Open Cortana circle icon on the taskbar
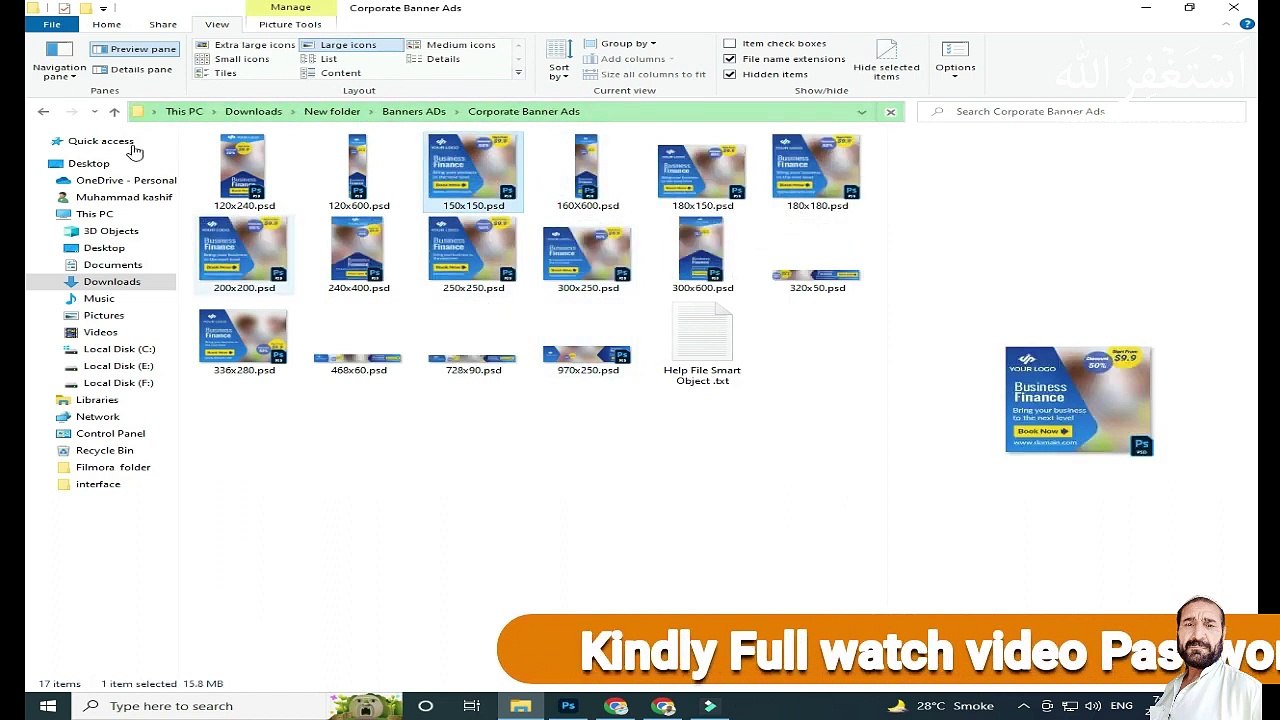This screenshot has width=1280, height=720. (x=425, y=706)
